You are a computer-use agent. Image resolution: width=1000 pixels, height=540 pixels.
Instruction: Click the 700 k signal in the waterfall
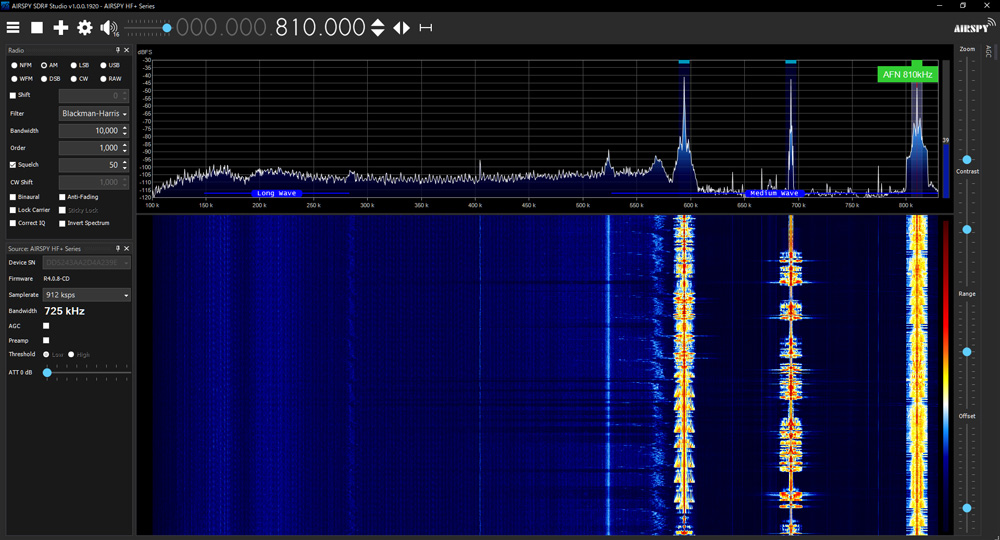(791, 375)
